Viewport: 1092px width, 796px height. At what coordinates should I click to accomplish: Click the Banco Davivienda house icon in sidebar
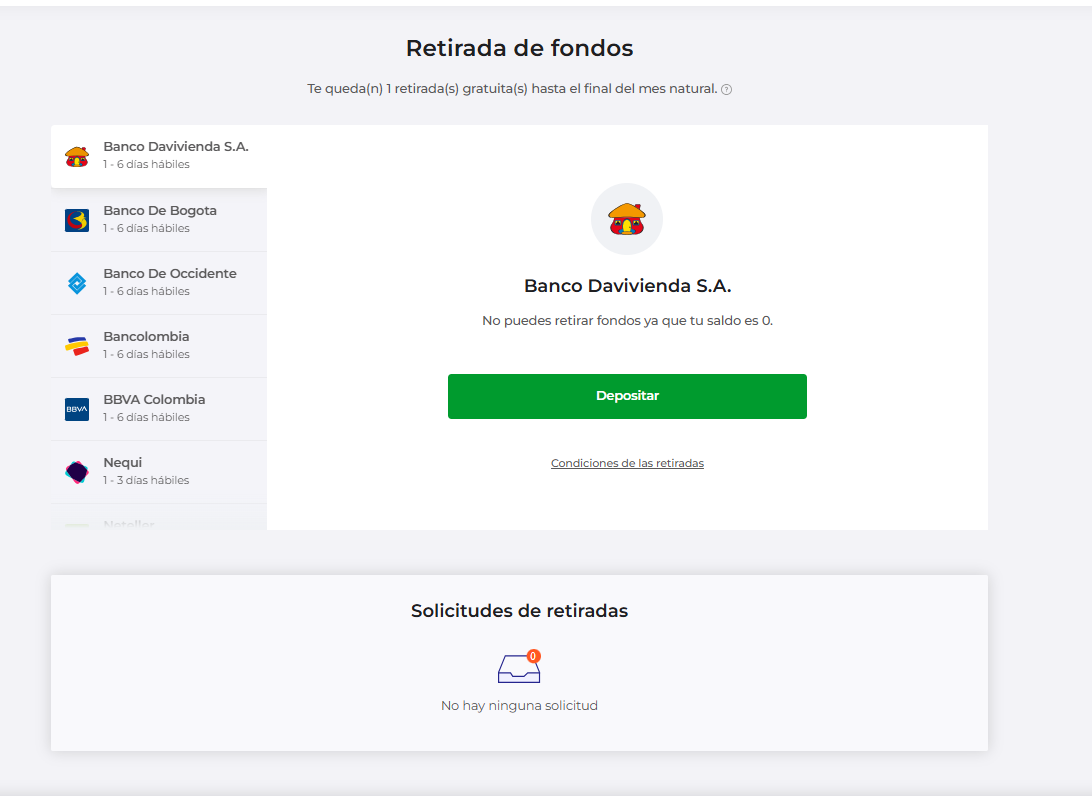coord(77,156)
